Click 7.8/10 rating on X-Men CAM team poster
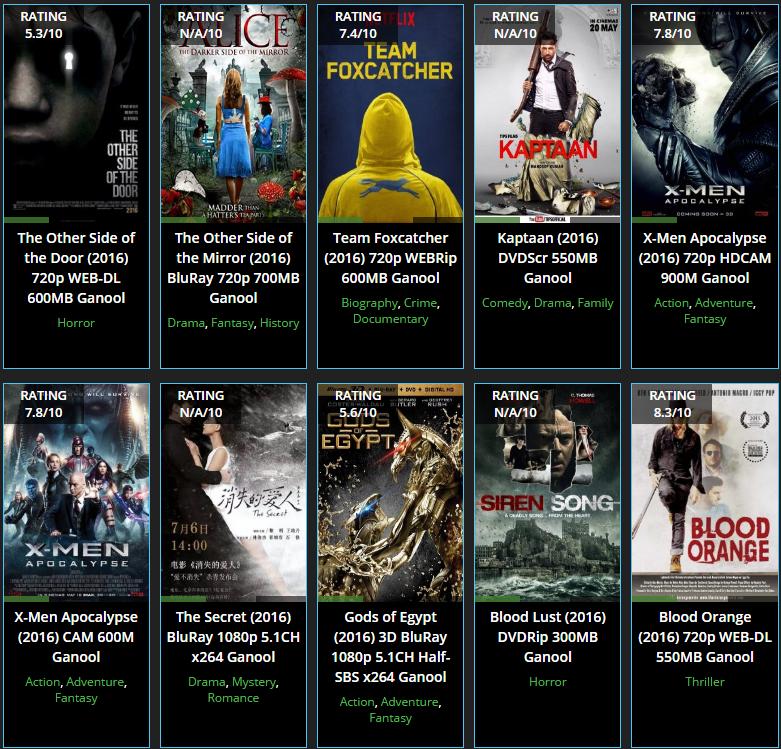This screenshot has width=781, height=749. pyautogui.click(x=44, y=404)
